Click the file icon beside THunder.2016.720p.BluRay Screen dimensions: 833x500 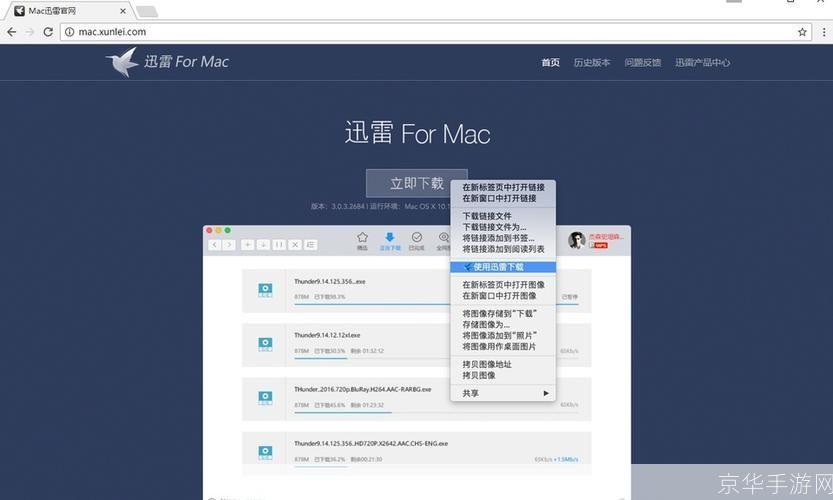click(x=265, y=397)
